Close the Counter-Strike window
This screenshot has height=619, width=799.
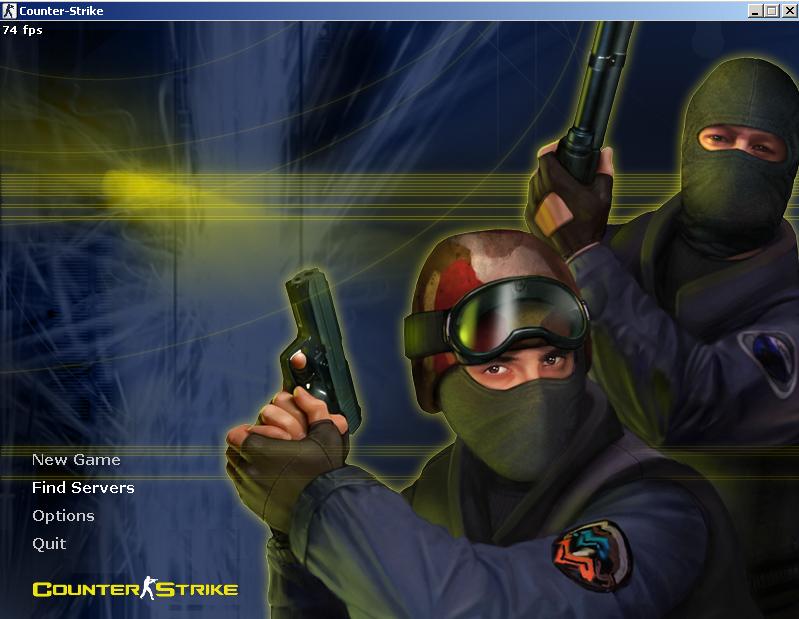(790, 11)
